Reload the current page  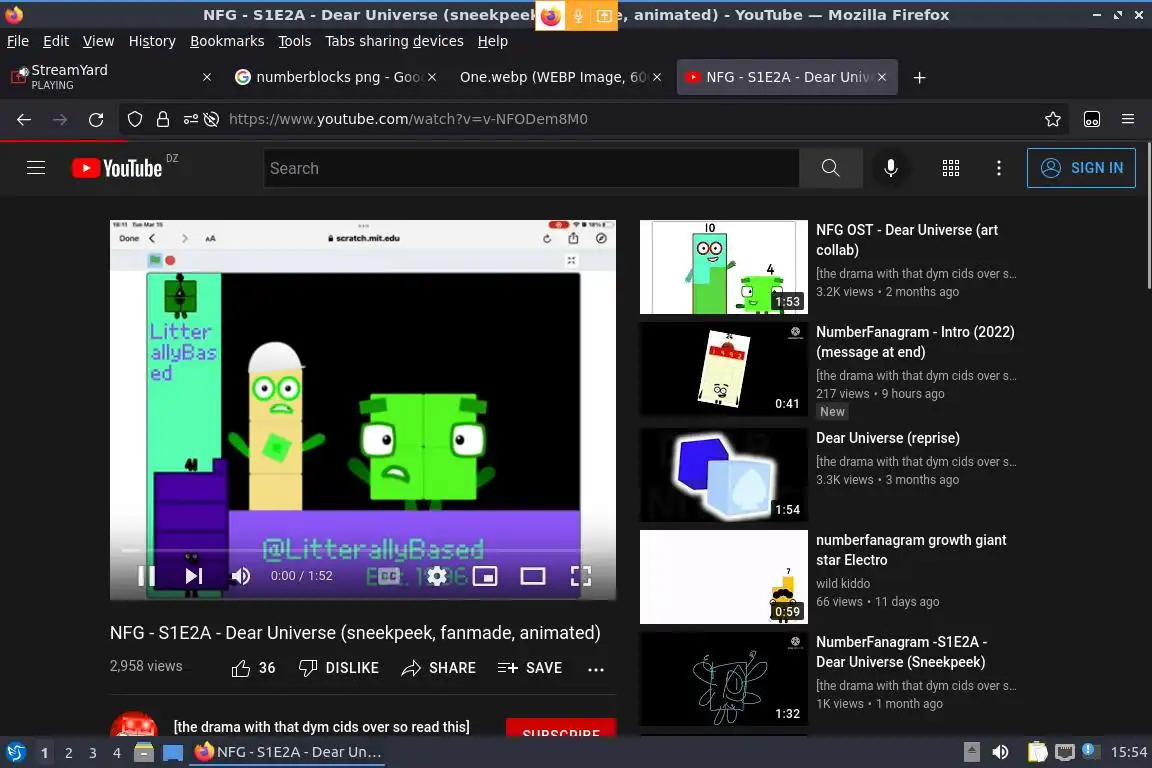coord(96,119)
